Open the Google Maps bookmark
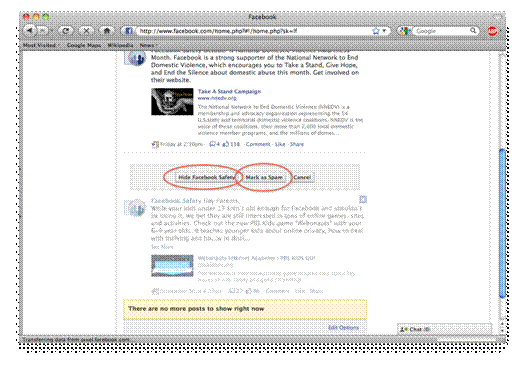 [x=84, y=45]
